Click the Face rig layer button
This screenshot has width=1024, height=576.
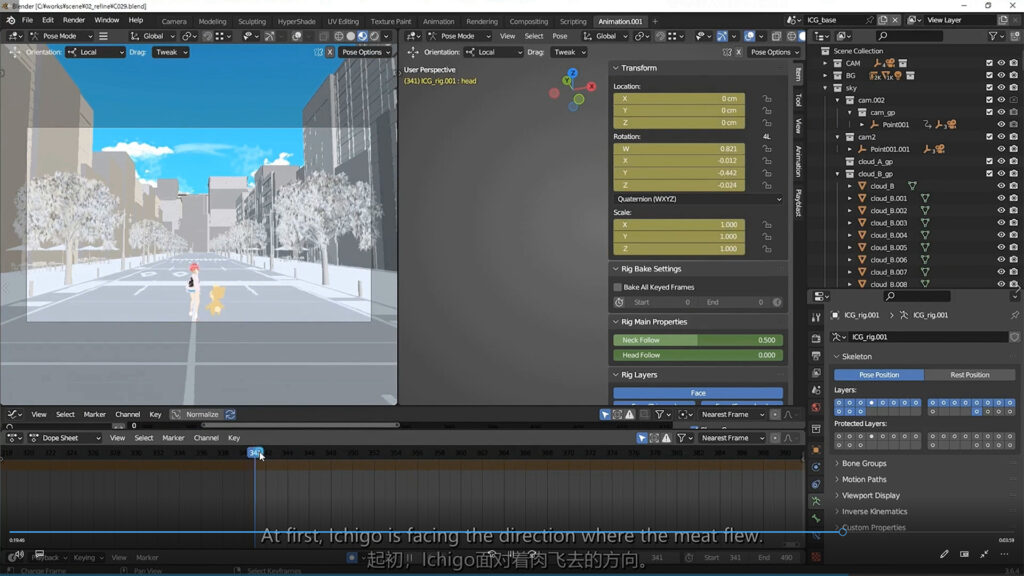tap(698, 393)
